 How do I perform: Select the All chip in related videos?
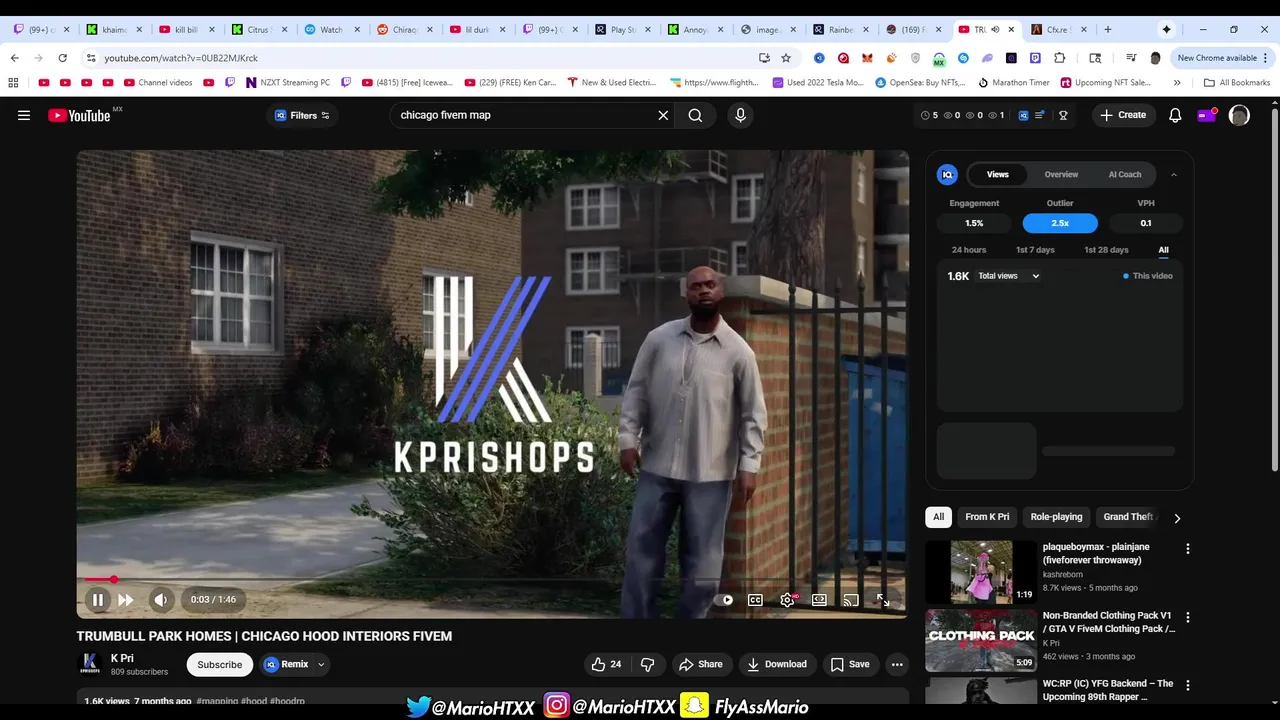click(938, 517)
